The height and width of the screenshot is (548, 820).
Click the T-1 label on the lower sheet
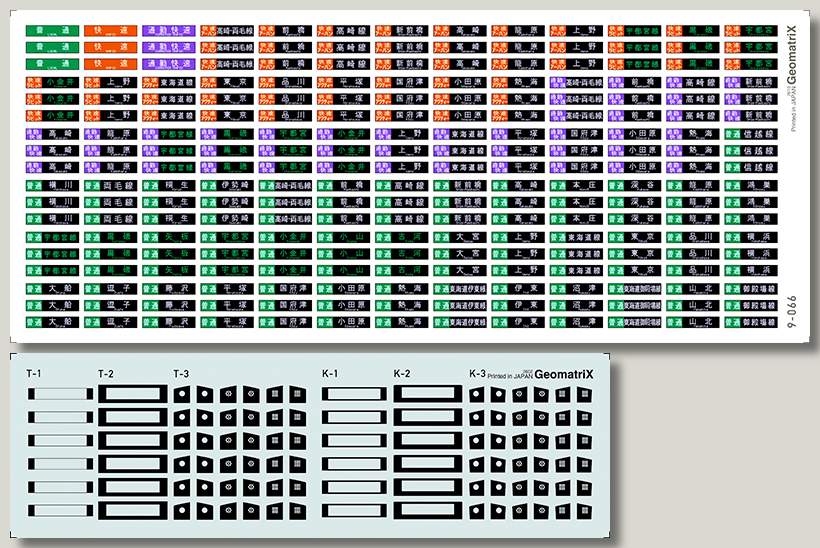pyautogui.click(x=34, y=373)
